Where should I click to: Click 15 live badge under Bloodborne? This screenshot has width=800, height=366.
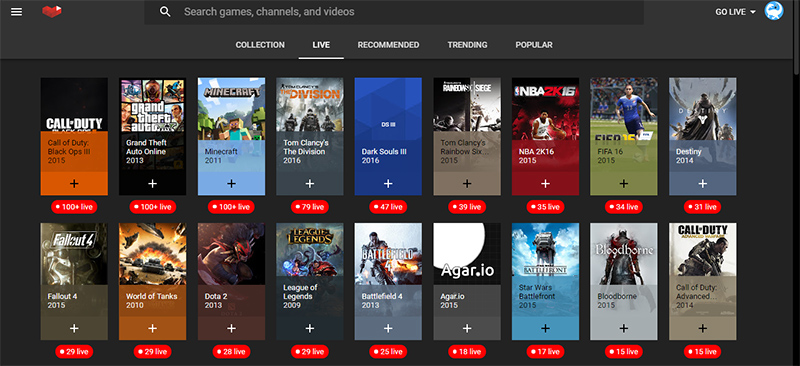point(624,352)
